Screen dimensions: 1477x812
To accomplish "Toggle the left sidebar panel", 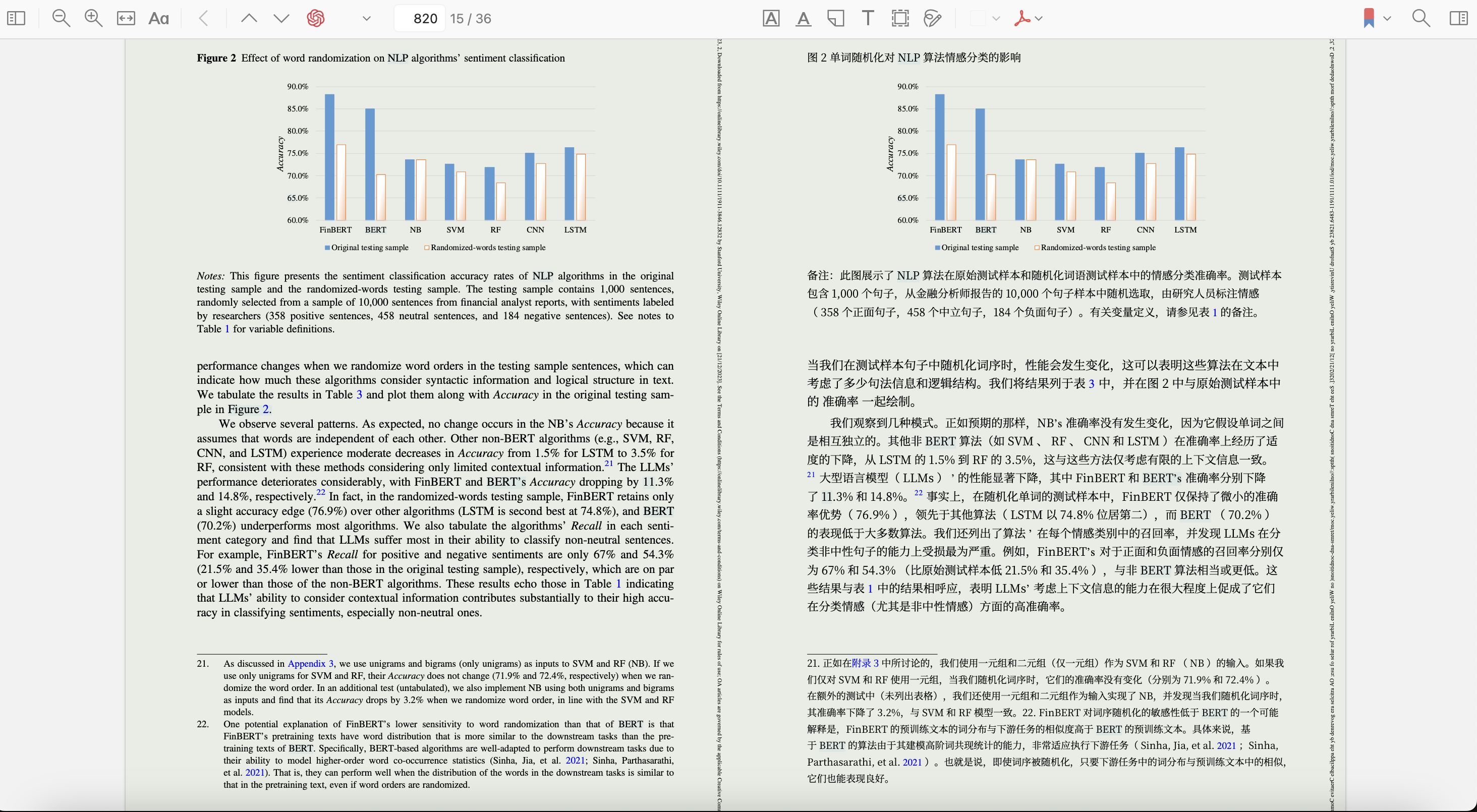I will (x=16, y=18).
